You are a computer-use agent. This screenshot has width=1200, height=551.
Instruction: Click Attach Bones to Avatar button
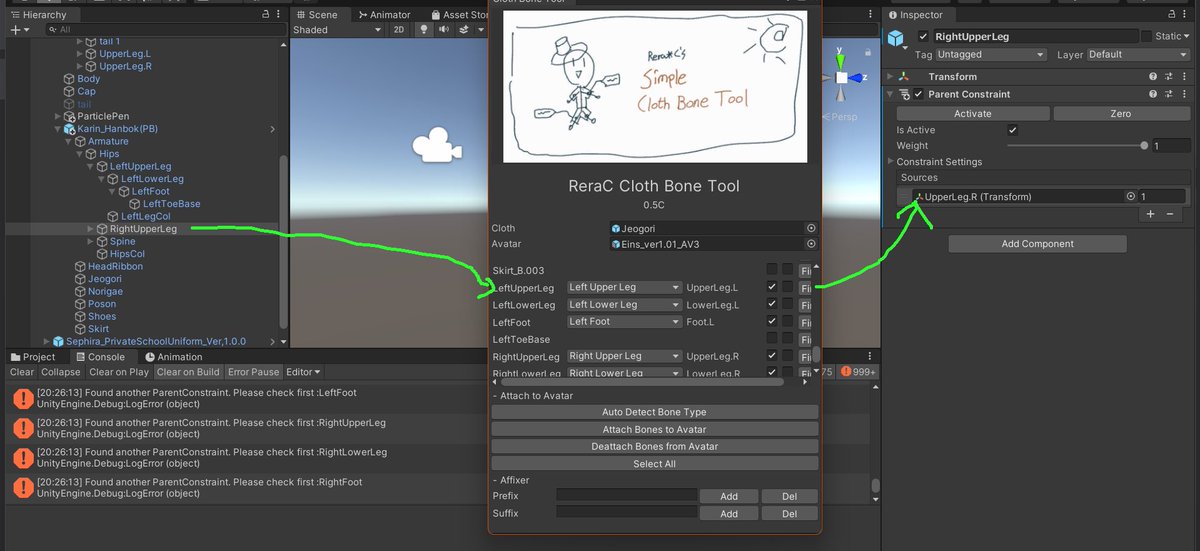655,429
